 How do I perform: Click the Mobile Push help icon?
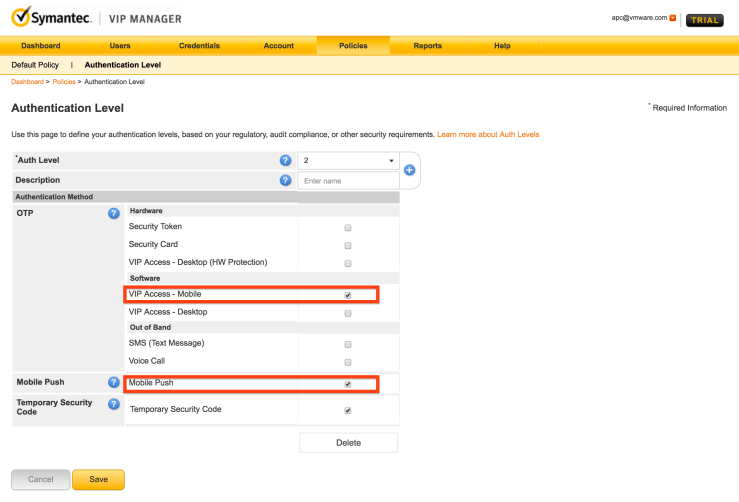tap(114, 383)
